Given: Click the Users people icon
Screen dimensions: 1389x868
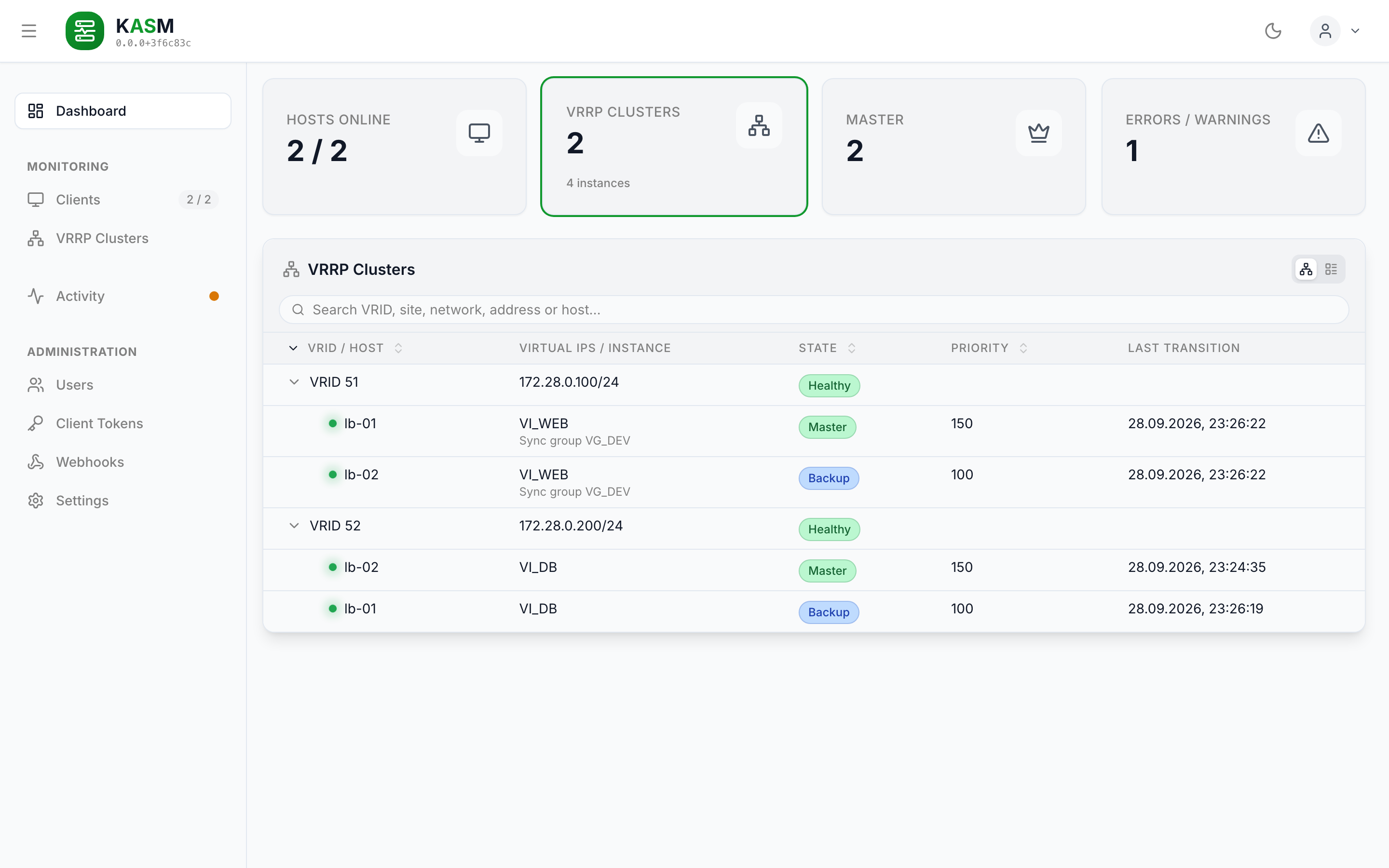Looking at the screenshot, I should (x=36, y=385).
